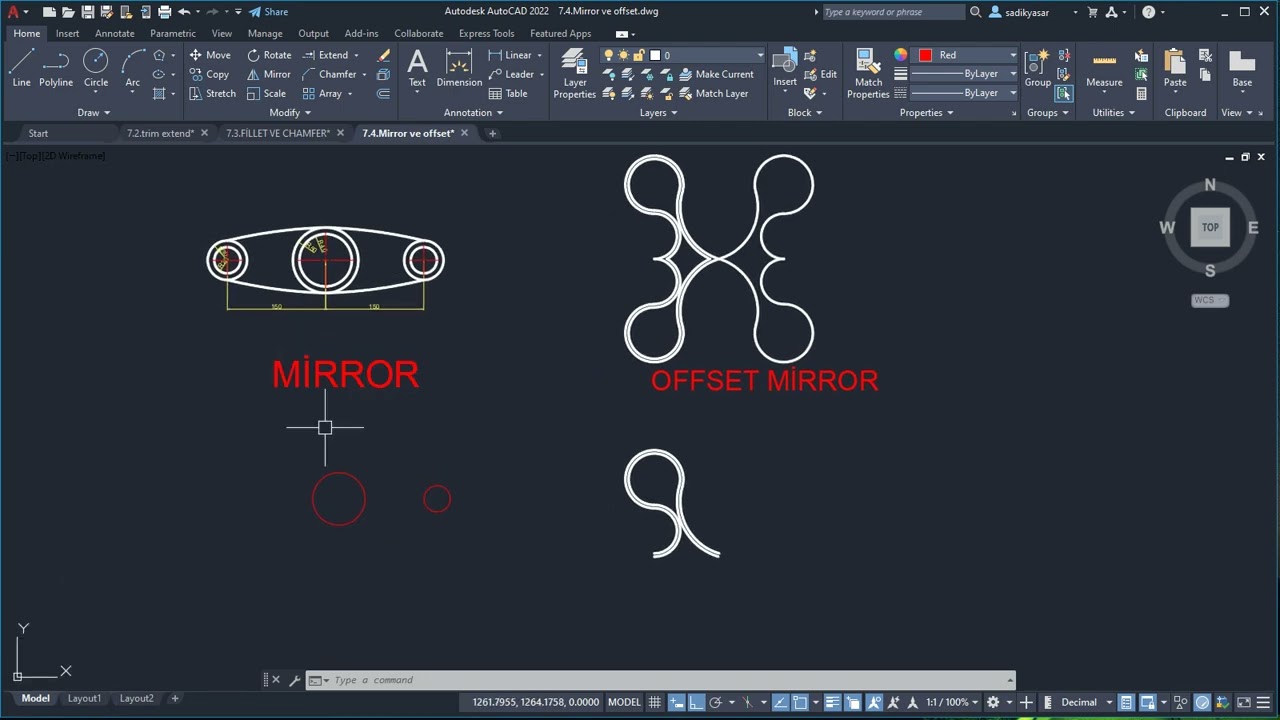Click the Save icon in quick access toolbar
The height and width of the screenshot is (720, 1280).
click(88, 12)
